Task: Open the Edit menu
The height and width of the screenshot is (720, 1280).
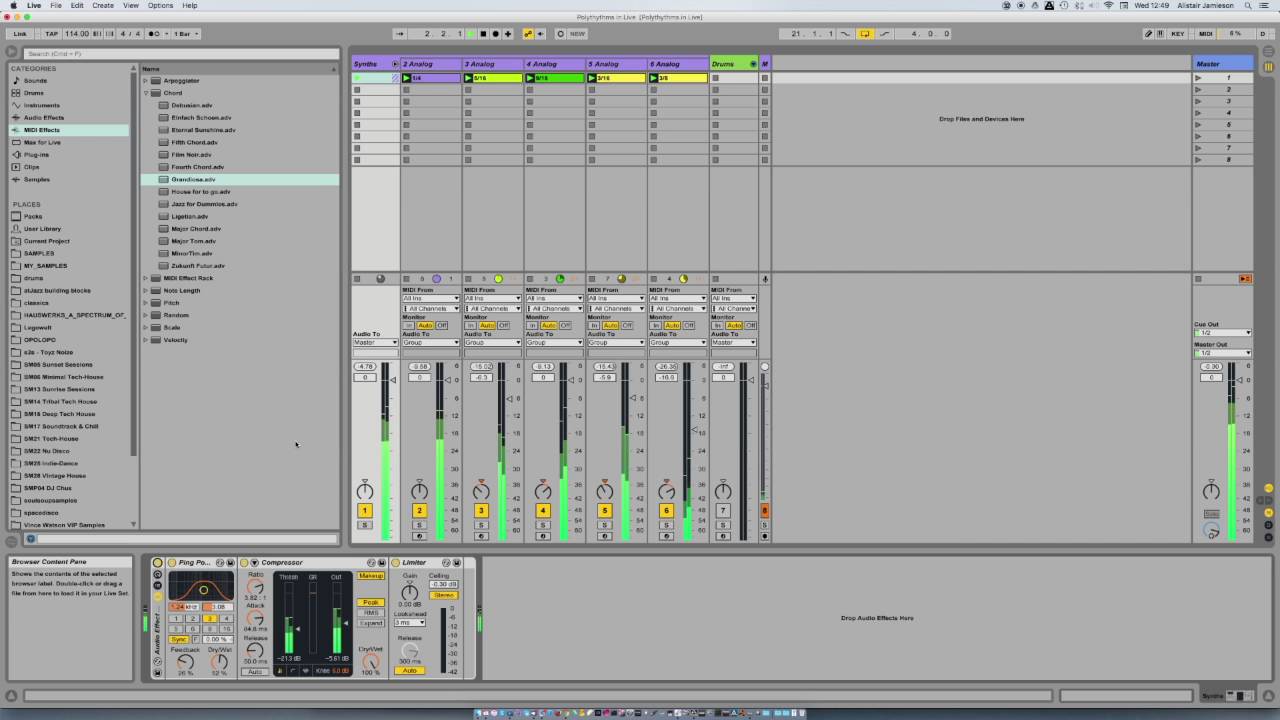Action: tap(77, 5)
